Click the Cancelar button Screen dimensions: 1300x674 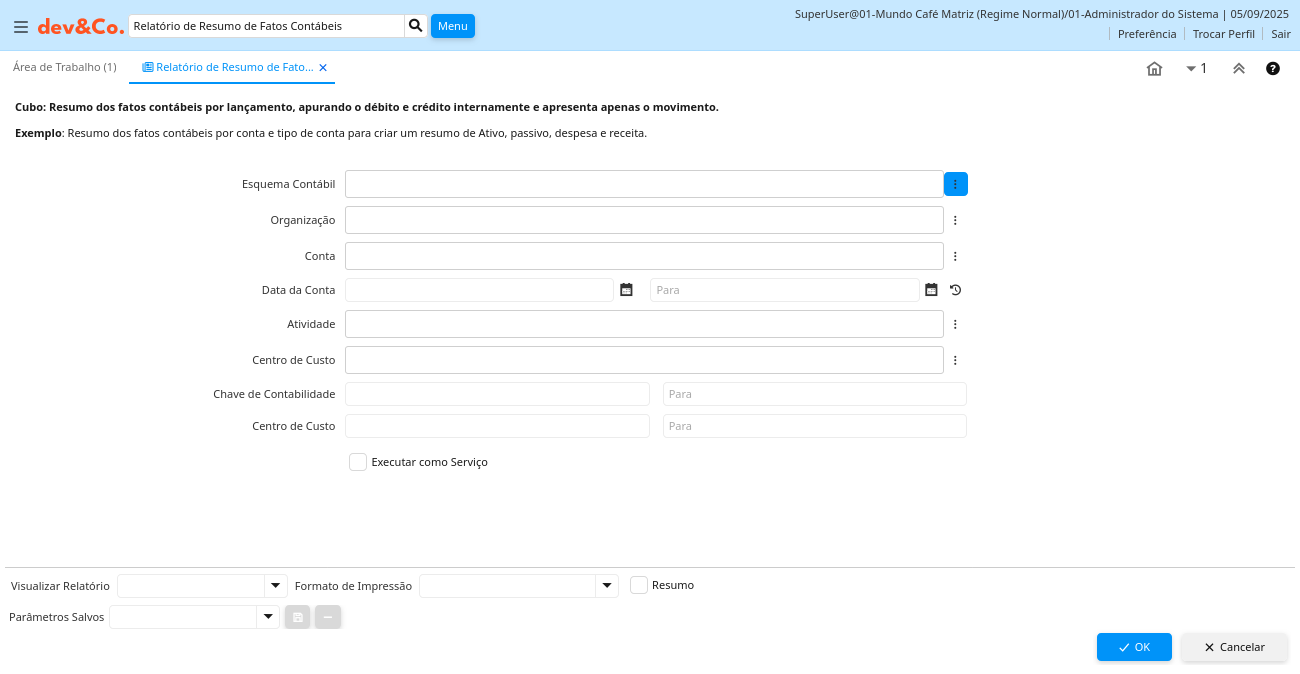pos(1234,647)
